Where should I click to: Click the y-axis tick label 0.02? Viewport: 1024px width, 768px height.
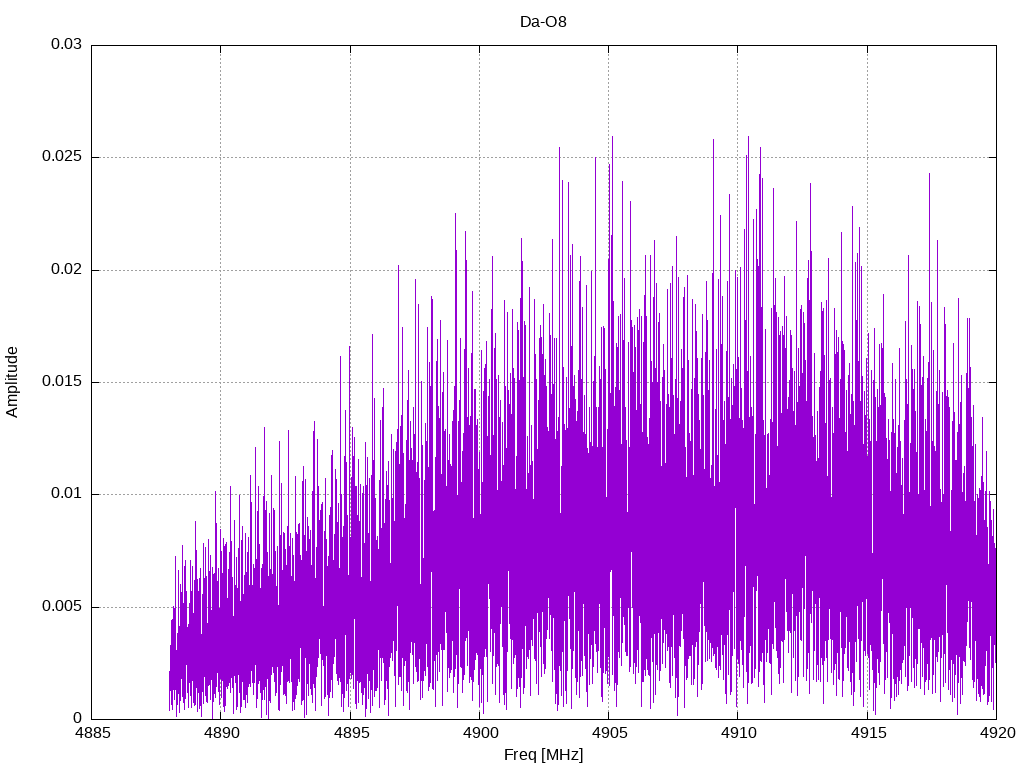(x=67, y=269)
